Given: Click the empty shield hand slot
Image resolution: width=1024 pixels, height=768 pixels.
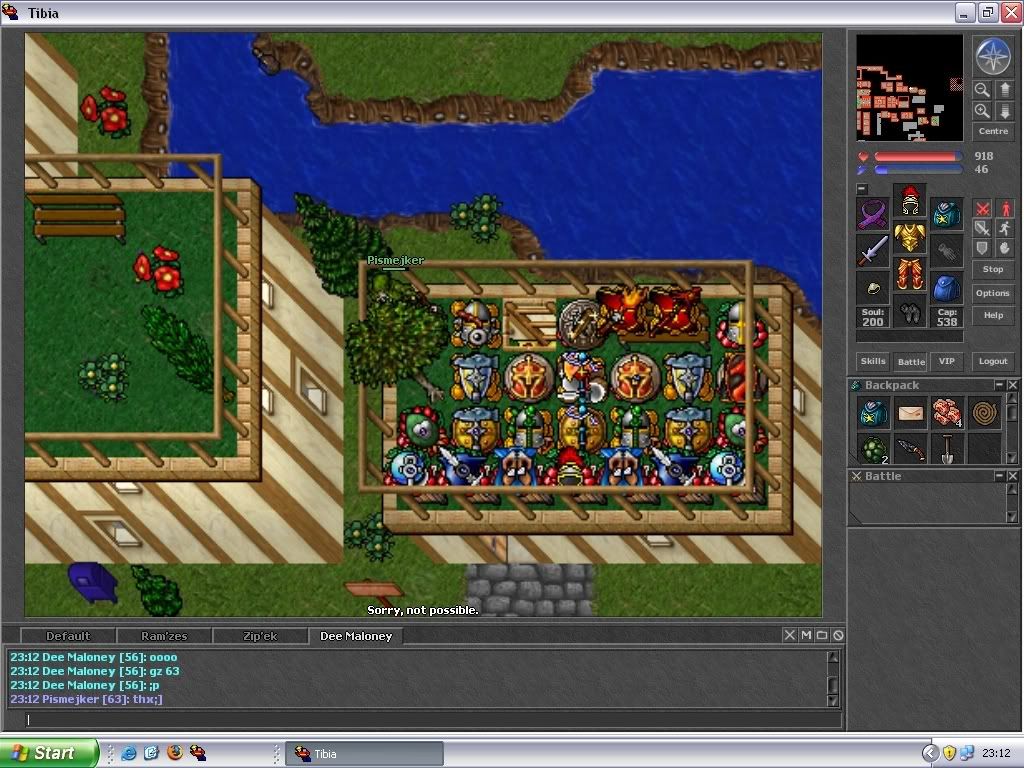Looking at the screenshot, I should pyautogui.click(x=946, y=251).
